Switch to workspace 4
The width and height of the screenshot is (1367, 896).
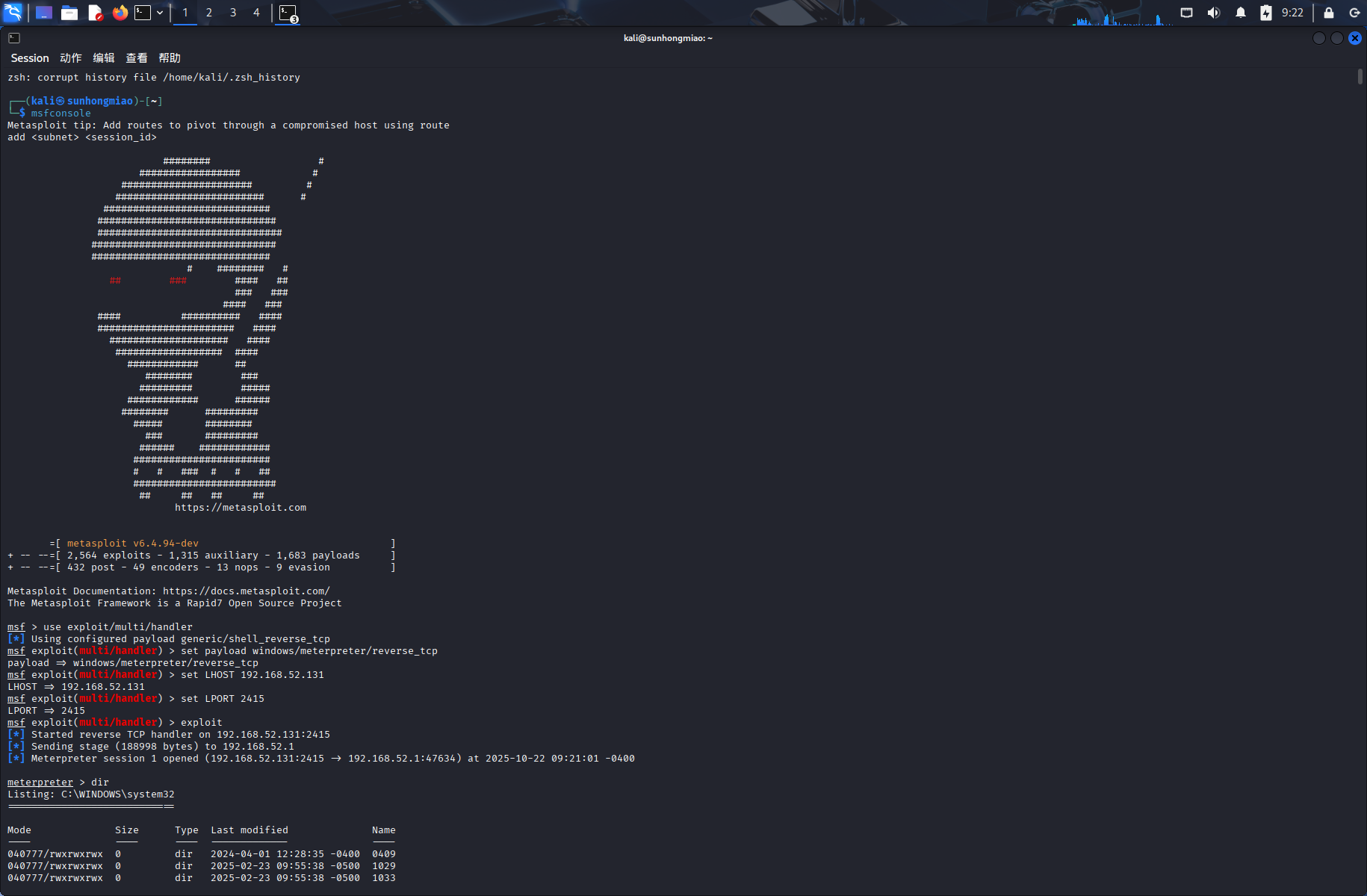tap(256, 13)
